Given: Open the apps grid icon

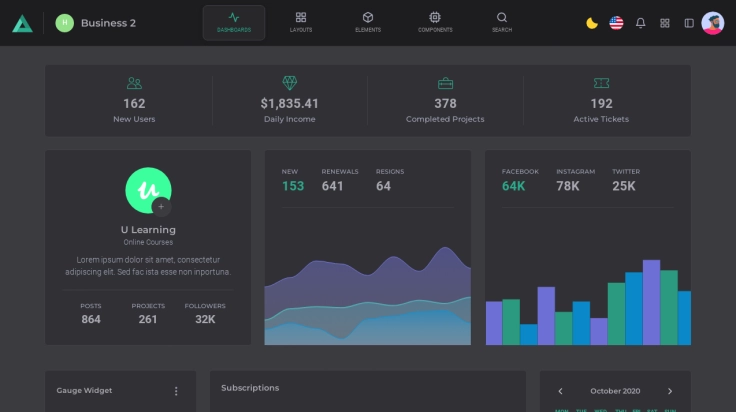Looking at the screenshot, I should 665,23.
